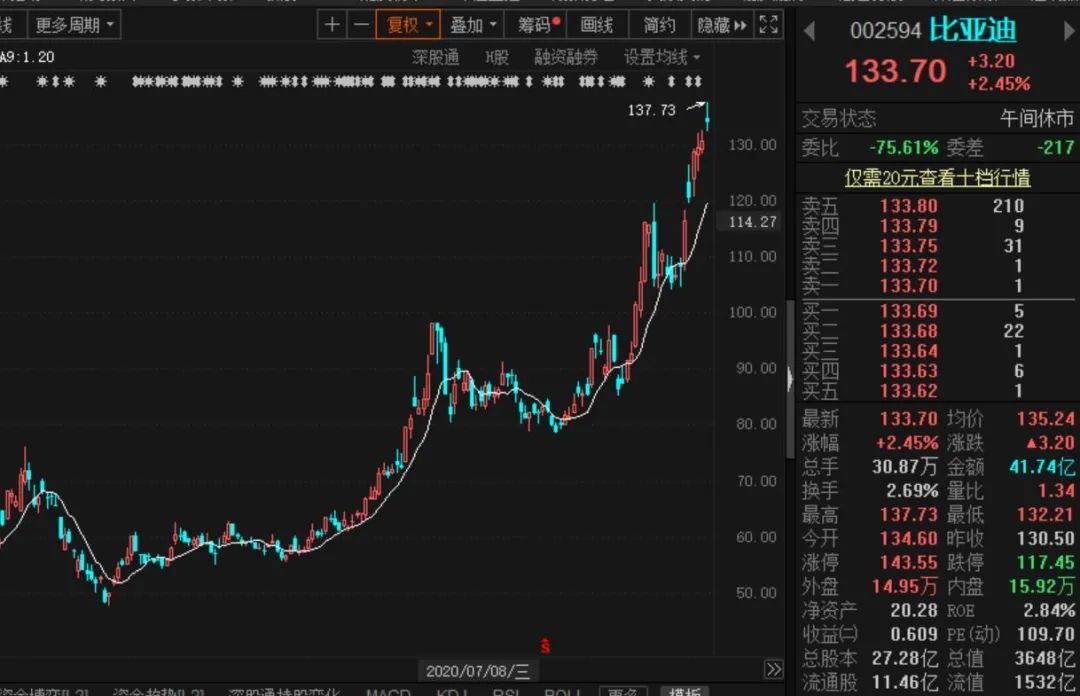1080x696 pixels.
Task: Click the 涨停 value 143.55
Action: point(908,562)
